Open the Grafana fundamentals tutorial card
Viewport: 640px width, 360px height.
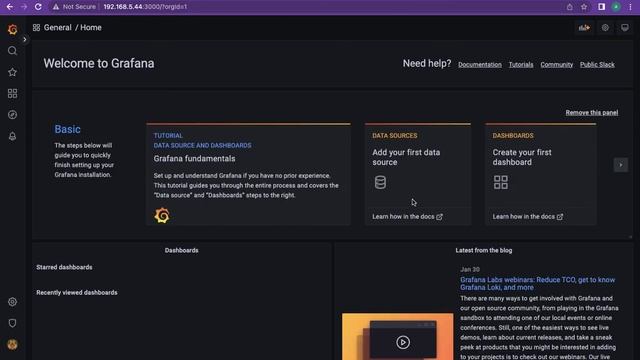click(x=248, y=174)
